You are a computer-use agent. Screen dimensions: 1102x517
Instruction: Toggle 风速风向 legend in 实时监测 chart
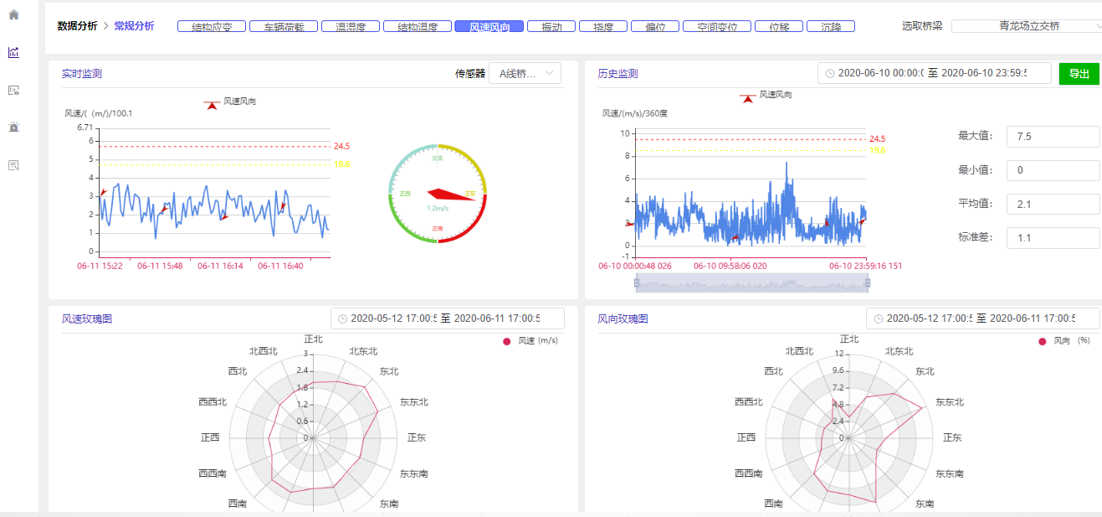click(230, 103)
